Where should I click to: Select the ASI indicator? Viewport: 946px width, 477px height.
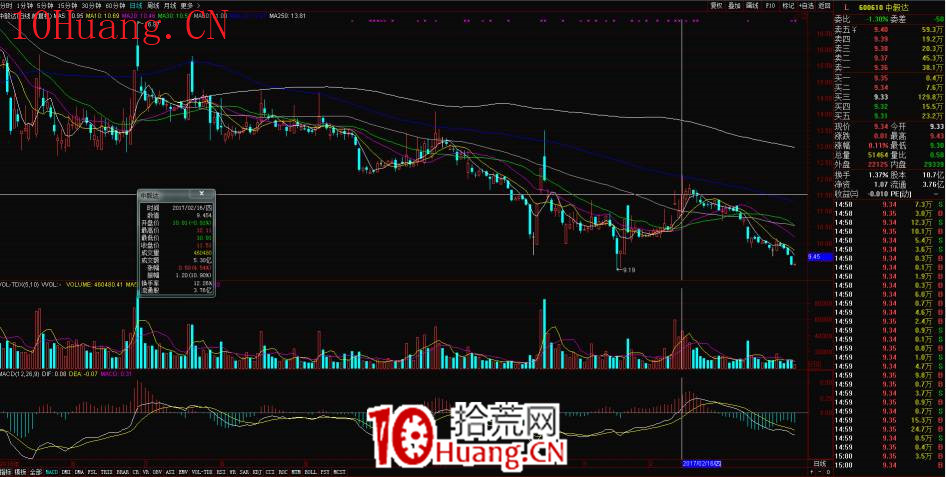pyautogui.click(x=170, y=471)
